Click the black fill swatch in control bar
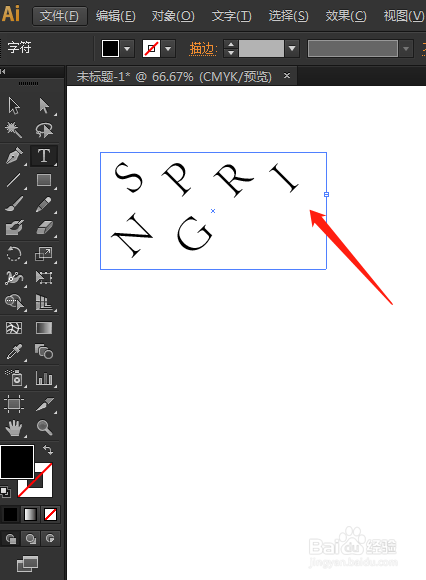This screenshot has height=580, width=426. tap(110, 48)
